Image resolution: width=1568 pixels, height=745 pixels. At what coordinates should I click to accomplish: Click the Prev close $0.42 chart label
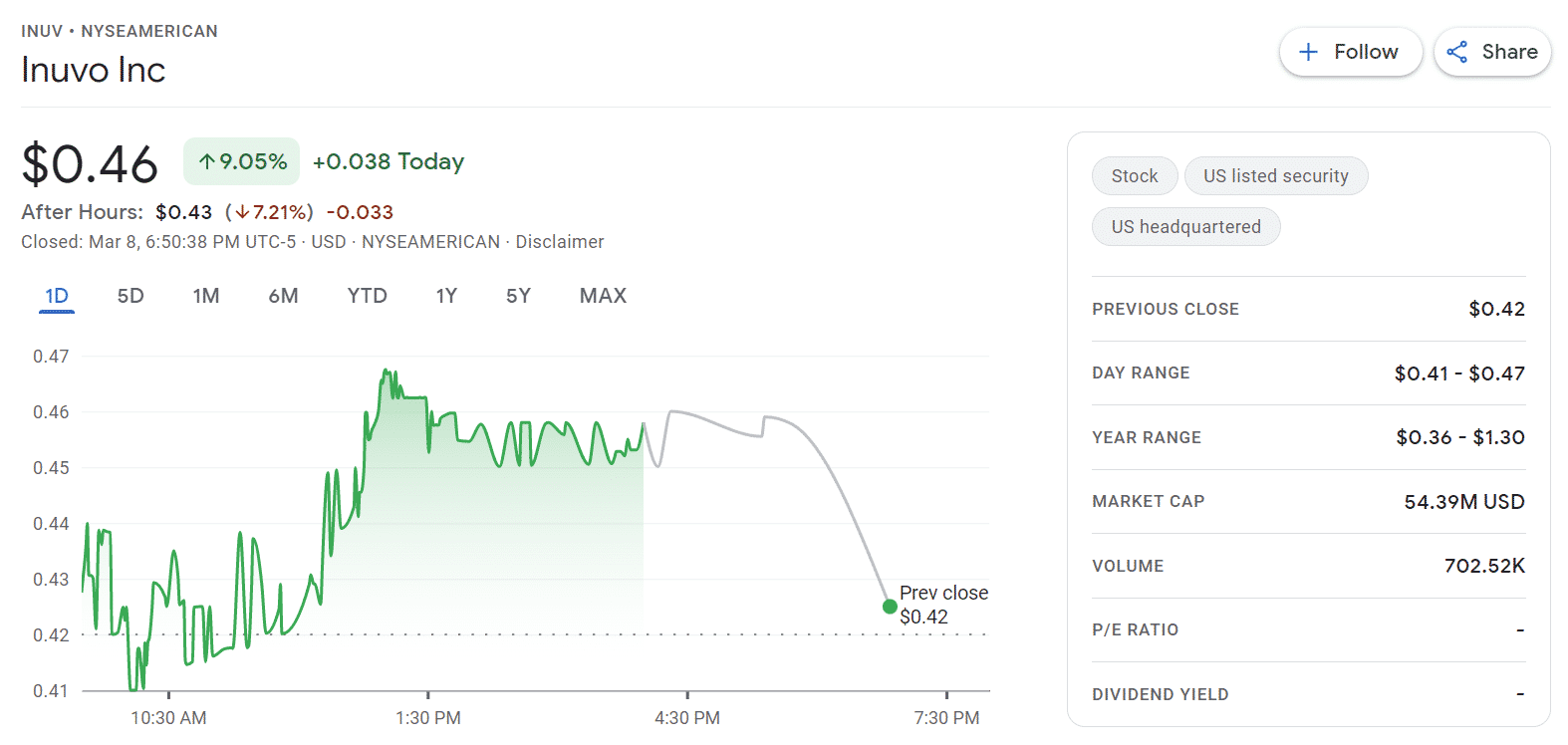943,605
